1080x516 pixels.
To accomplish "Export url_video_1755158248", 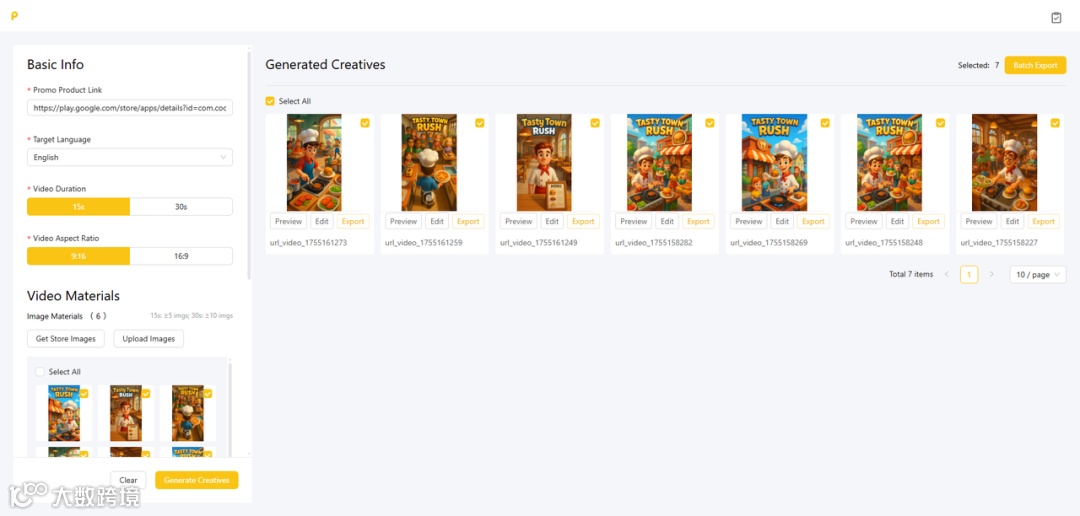I will click(928, 221).
